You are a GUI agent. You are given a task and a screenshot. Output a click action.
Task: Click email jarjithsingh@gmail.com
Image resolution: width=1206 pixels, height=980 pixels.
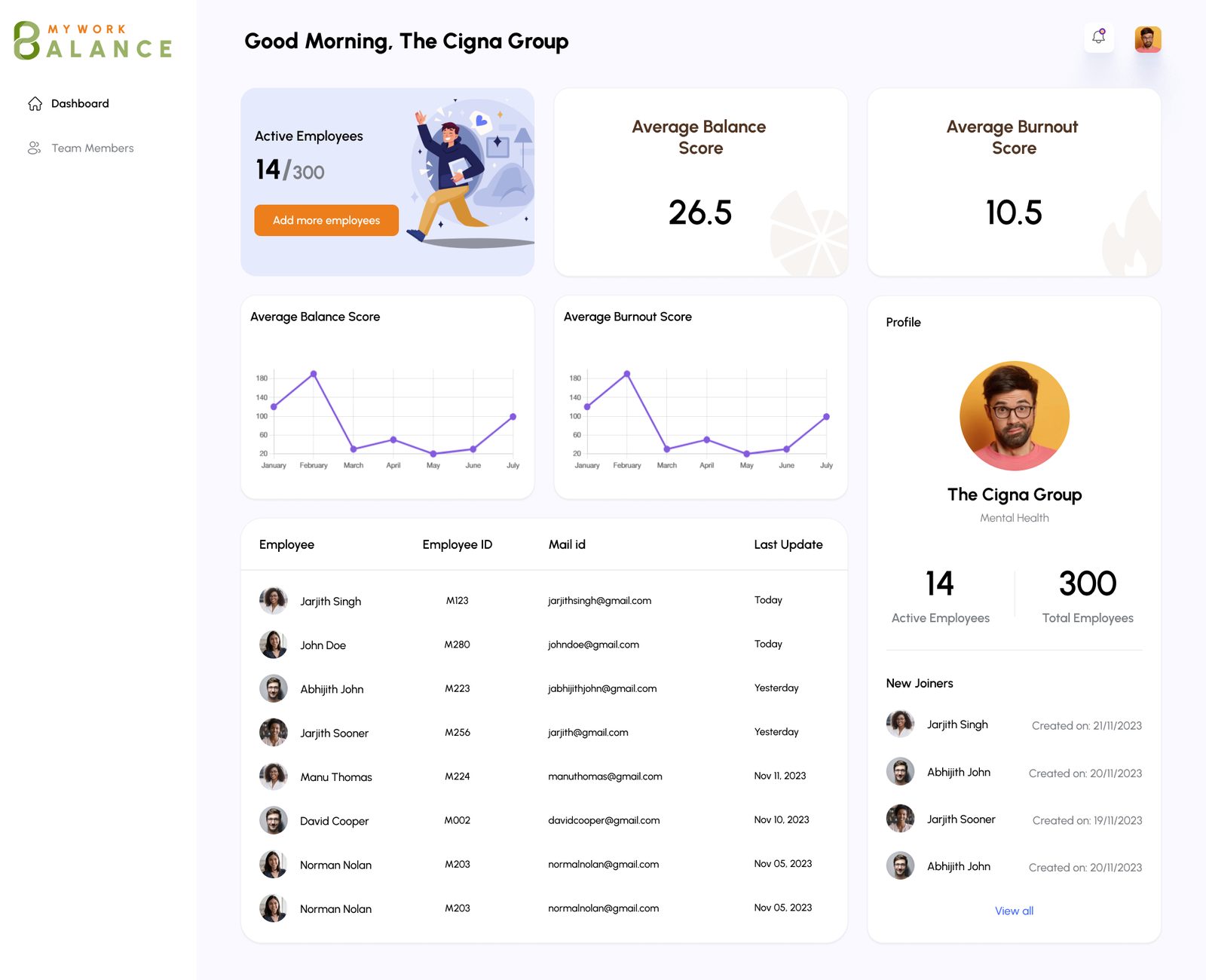tap(599, 601)
